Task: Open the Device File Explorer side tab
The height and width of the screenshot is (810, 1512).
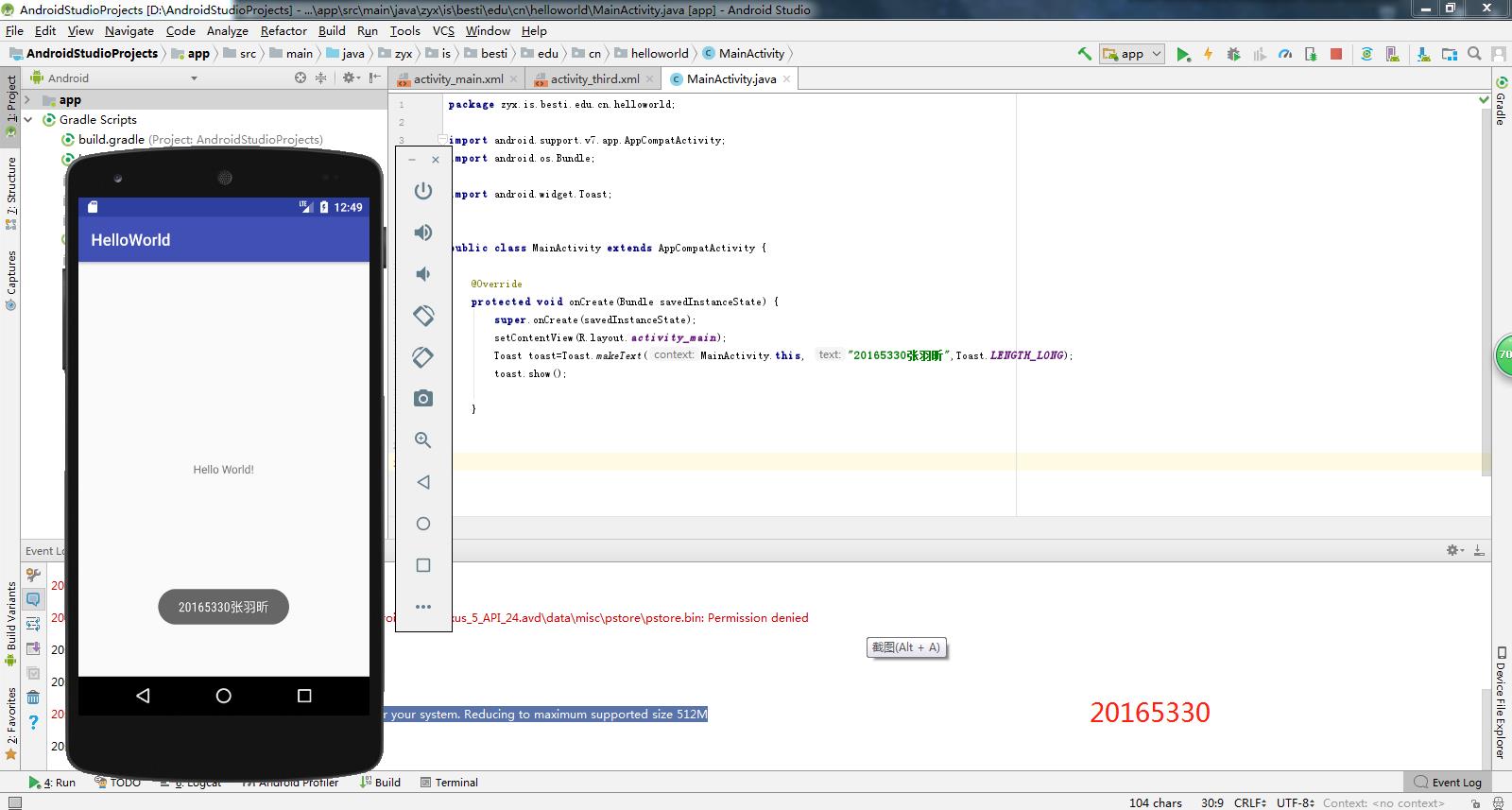Action: click(x=1501, y=703)
